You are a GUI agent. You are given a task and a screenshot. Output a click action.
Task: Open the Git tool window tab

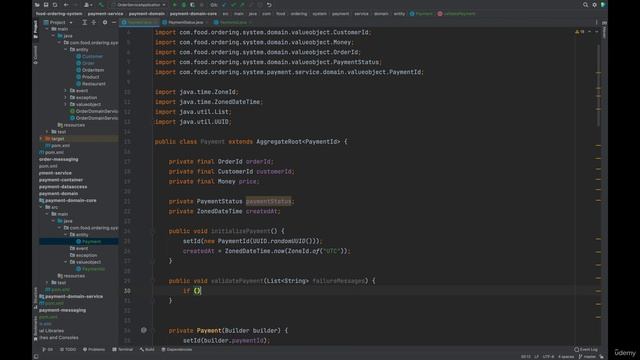click(x=48, y=349)
